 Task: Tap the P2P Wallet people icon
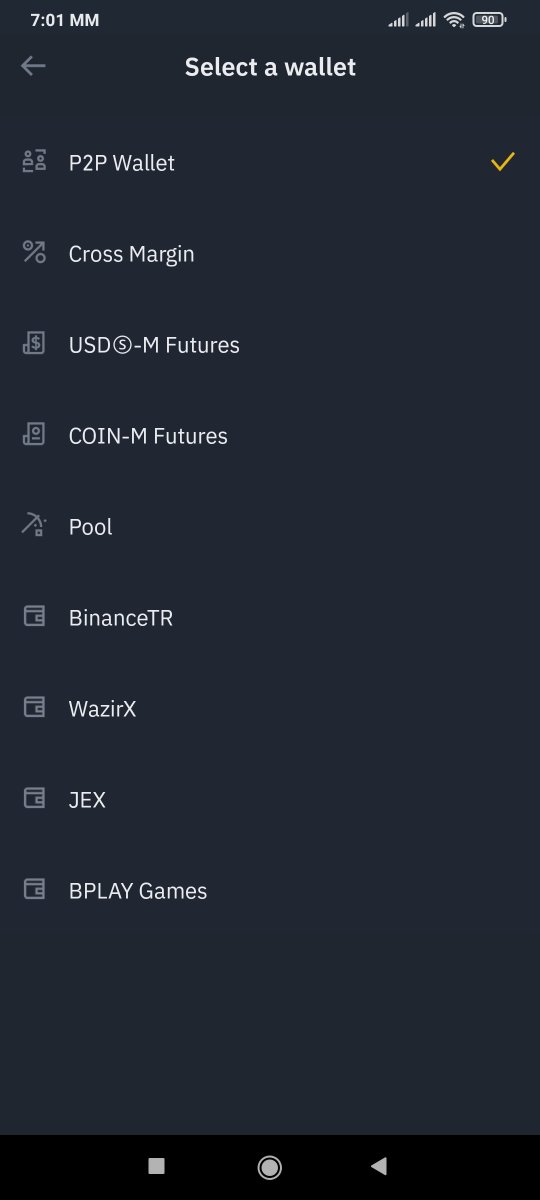tap(34, 161)
